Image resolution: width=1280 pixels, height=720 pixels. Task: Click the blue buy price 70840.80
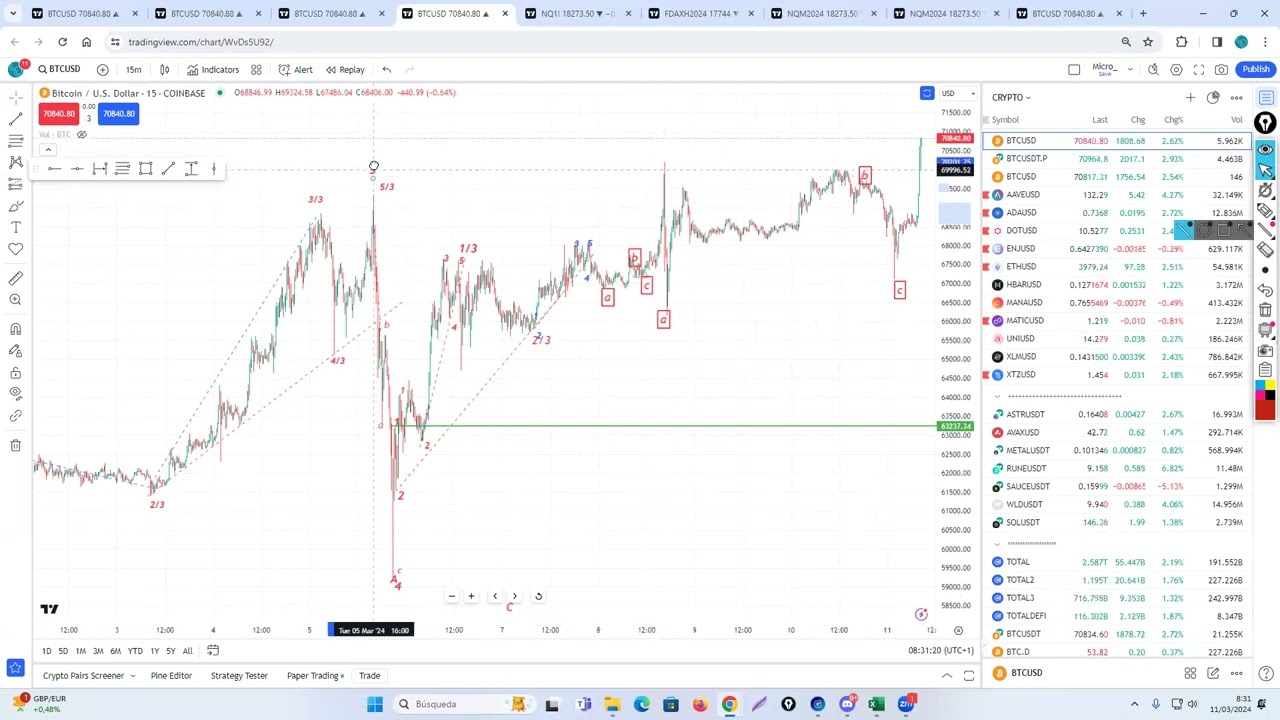click(x=118, y=114)
